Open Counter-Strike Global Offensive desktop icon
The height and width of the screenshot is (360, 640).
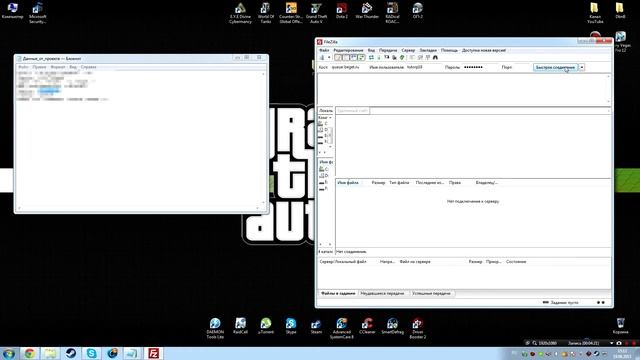291,13
